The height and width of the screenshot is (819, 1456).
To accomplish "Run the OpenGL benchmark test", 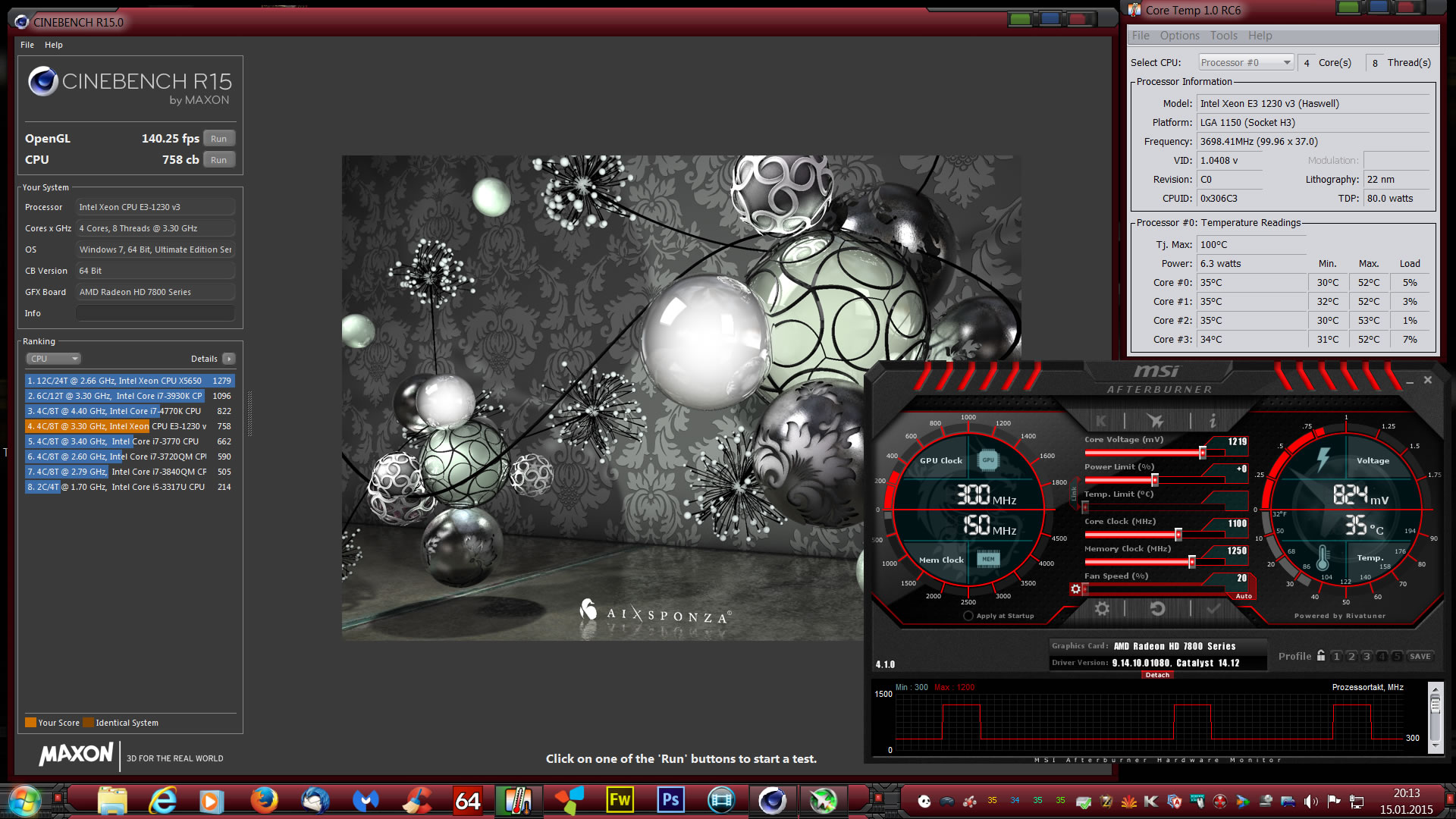I will tap(218, 139).
